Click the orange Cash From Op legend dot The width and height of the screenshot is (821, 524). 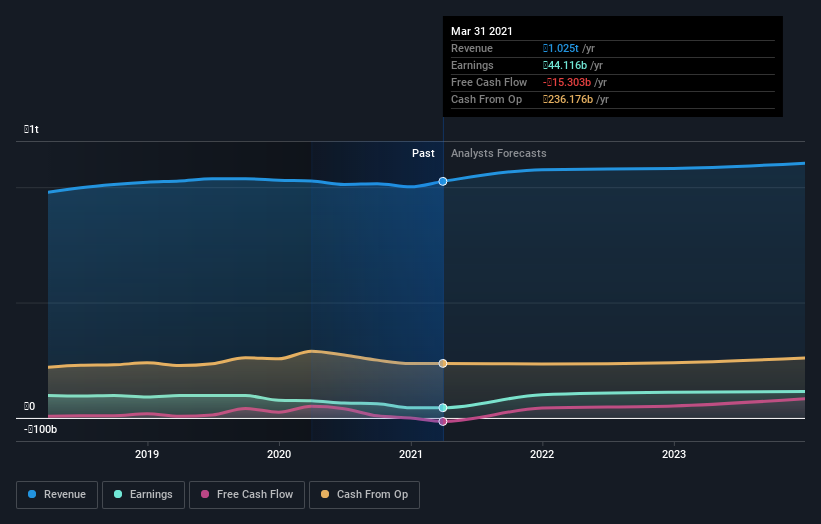325,494
